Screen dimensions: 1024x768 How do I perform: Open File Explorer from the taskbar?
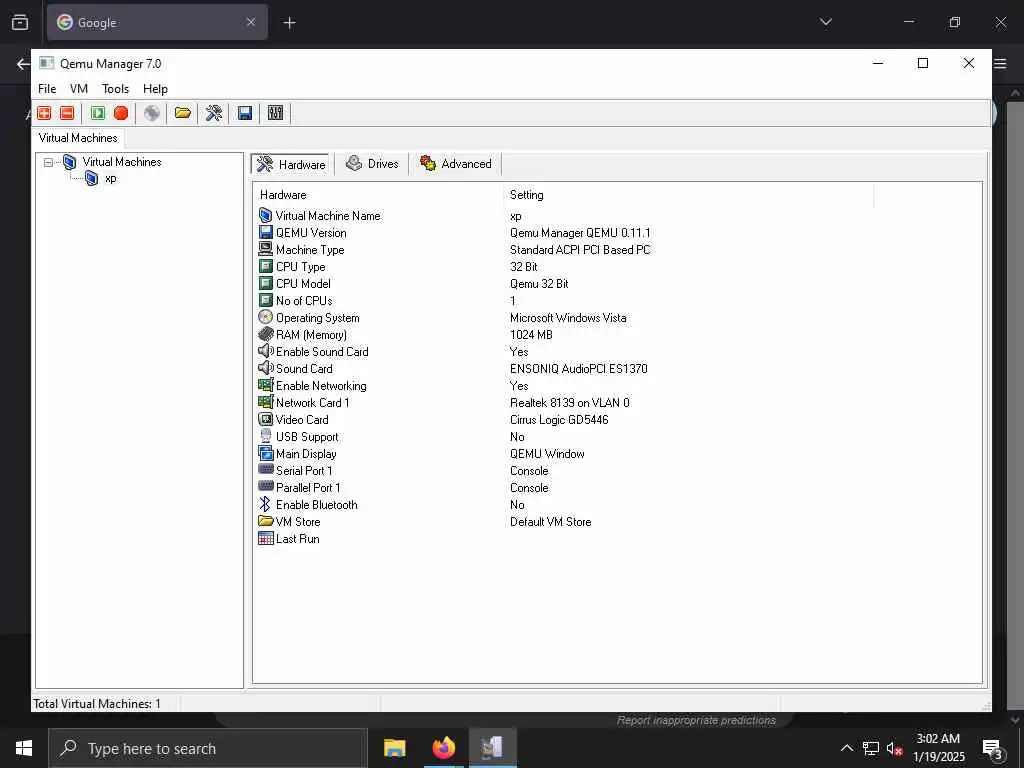(x=394, y=748)
